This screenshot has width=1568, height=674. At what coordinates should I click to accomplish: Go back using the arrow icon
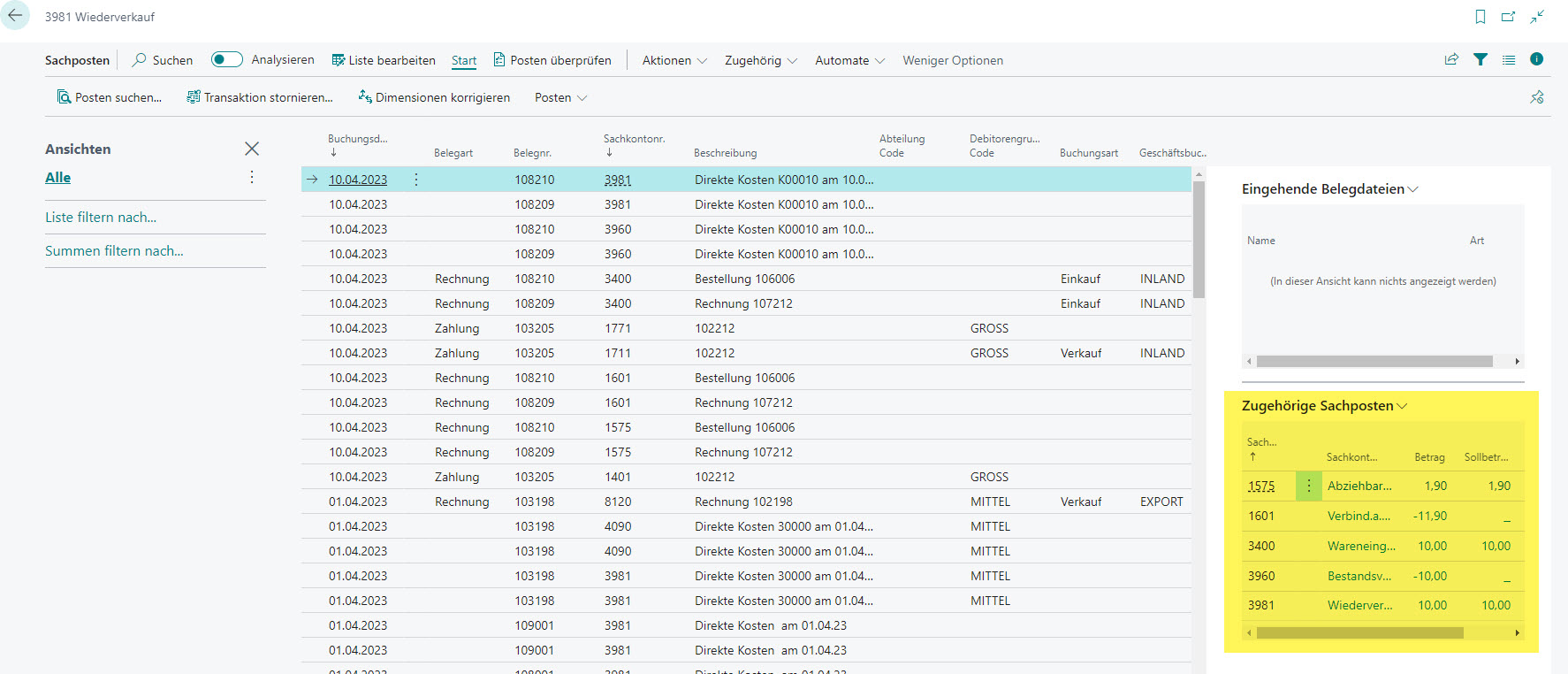15,16
